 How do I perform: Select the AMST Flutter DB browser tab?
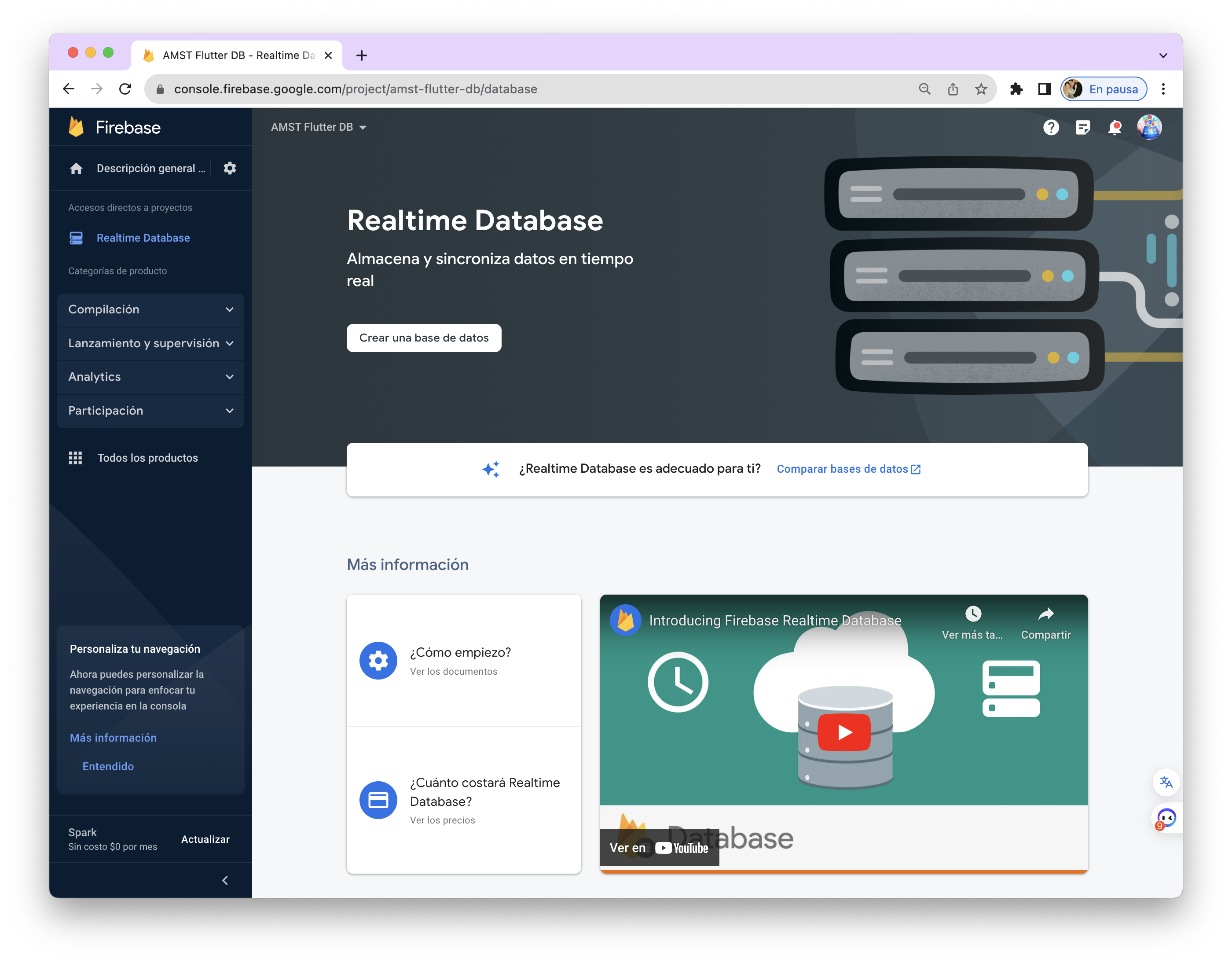pyautogui.click(x=237, y=55)
